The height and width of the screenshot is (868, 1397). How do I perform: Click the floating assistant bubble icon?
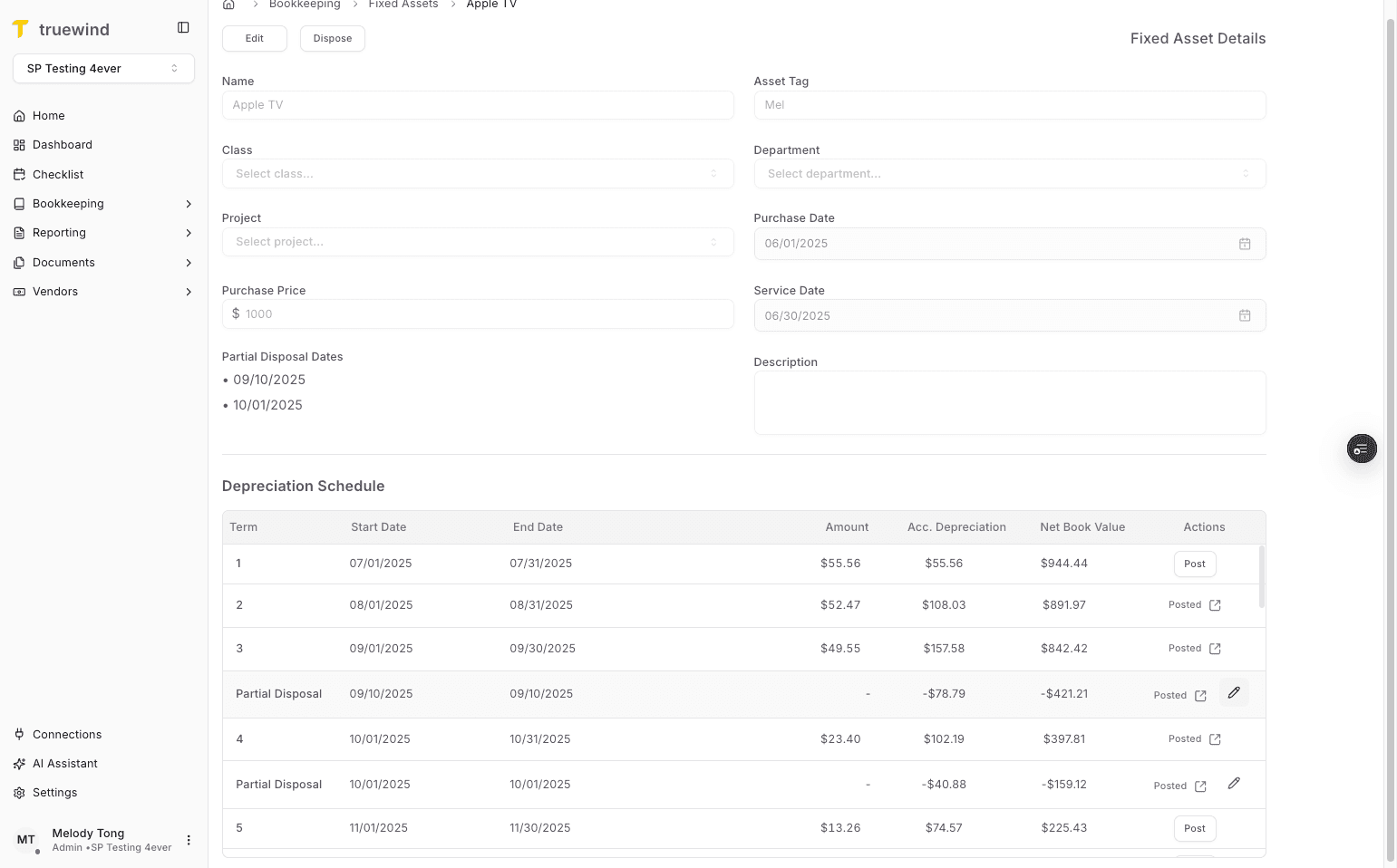pyautogui.click(x=1361, y=448)
